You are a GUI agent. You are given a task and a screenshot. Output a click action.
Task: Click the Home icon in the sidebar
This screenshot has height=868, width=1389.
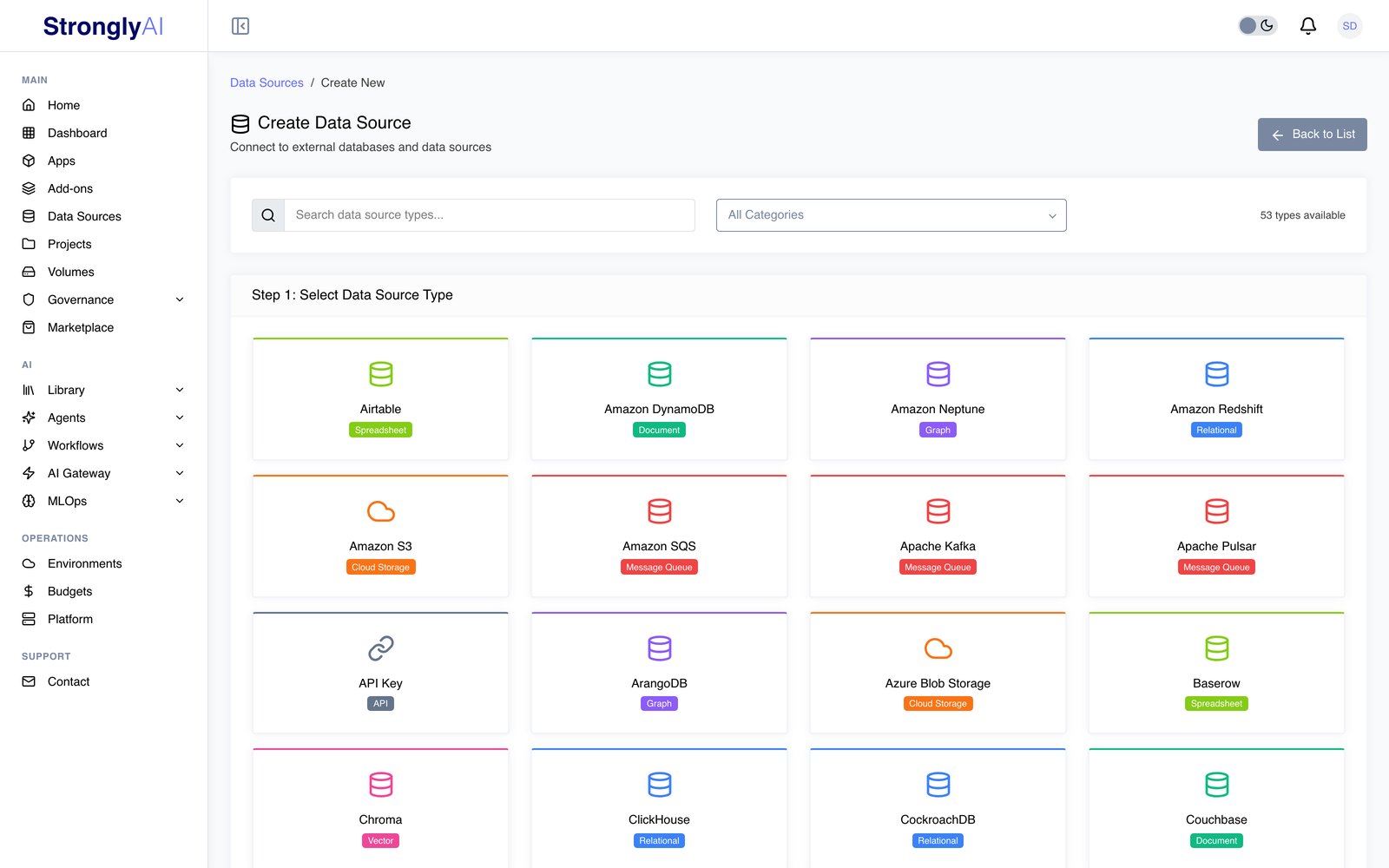[x=29, y=105]
